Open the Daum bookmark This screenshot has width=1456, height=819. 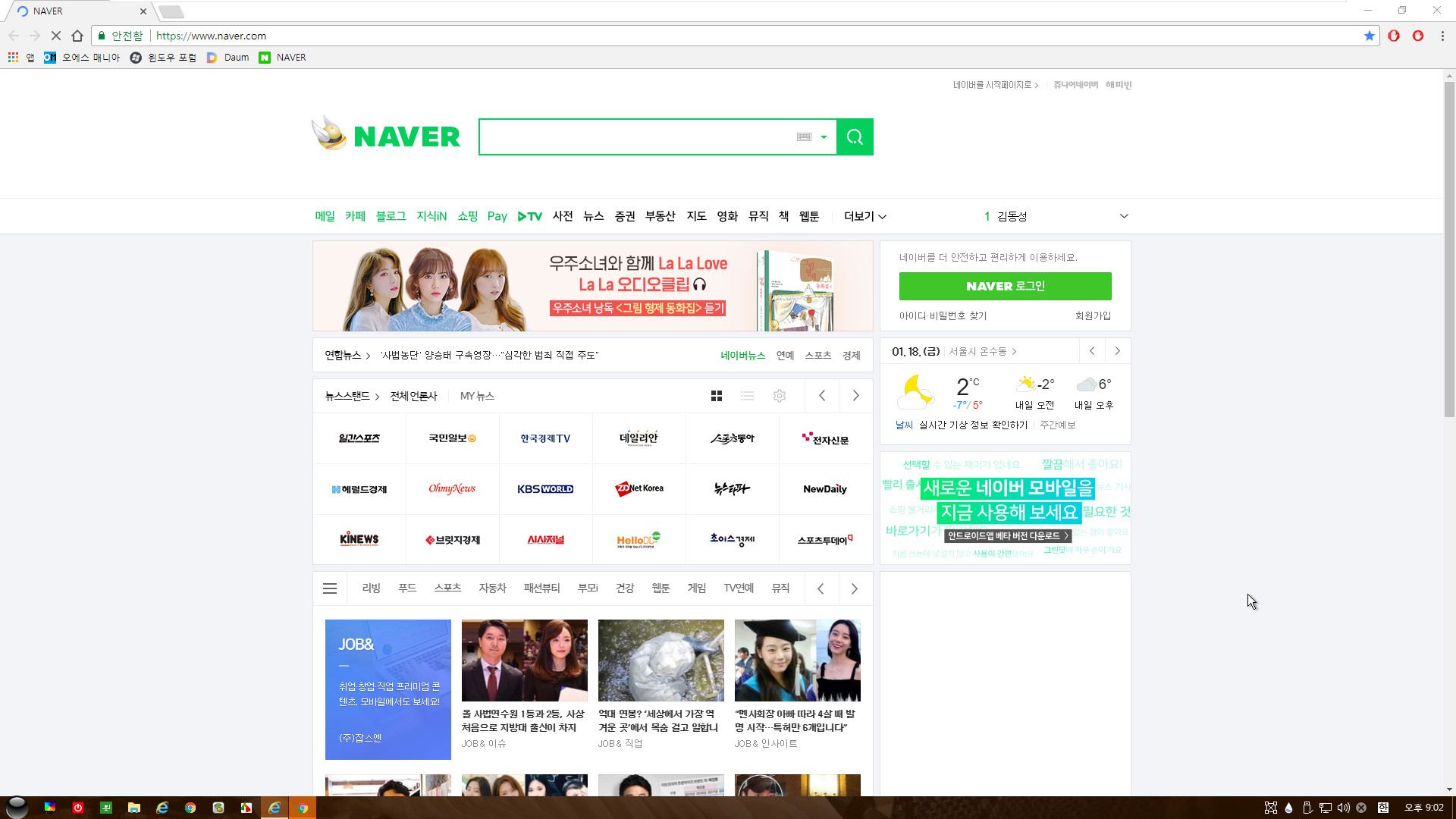(x=227, y=58)
